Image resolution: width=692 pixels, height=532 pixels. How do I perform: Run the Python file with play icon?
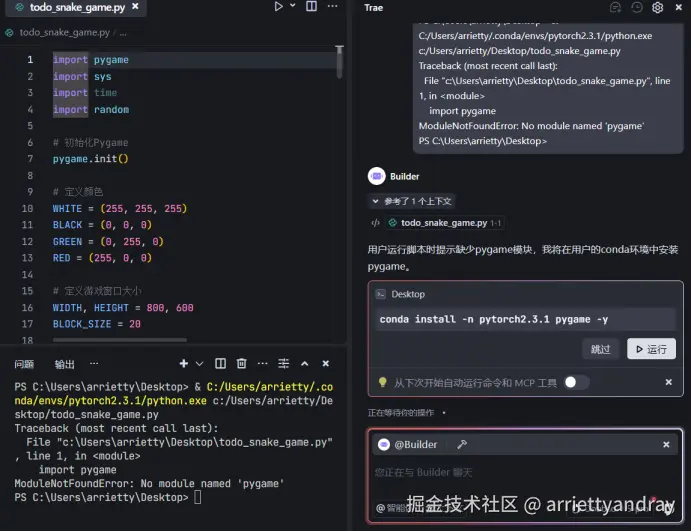pos(278,7)
